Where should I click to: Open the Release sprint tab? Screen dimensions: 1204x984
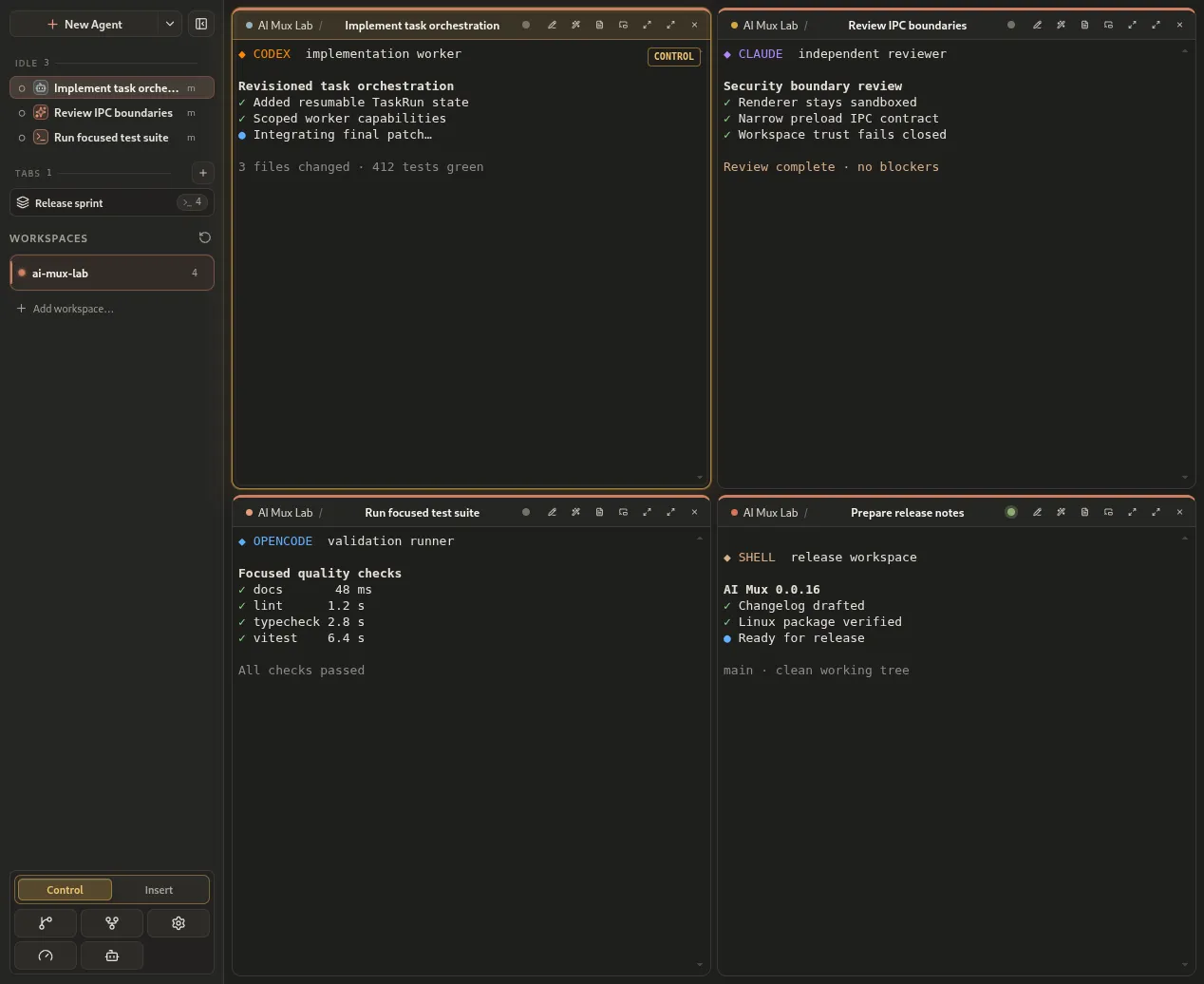(112, 202)
